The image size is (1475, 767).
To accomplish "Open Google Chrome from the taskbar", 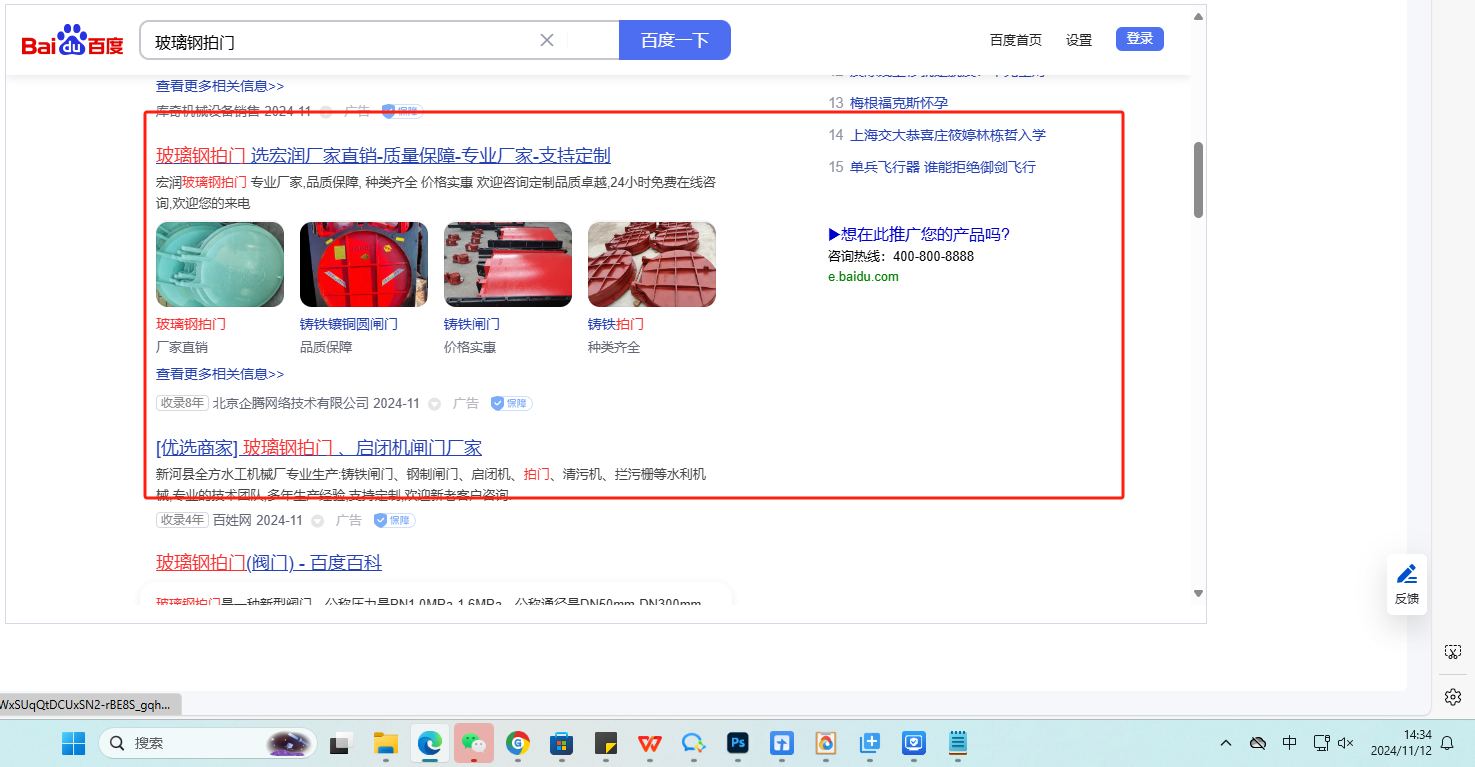I will [517, 743].
